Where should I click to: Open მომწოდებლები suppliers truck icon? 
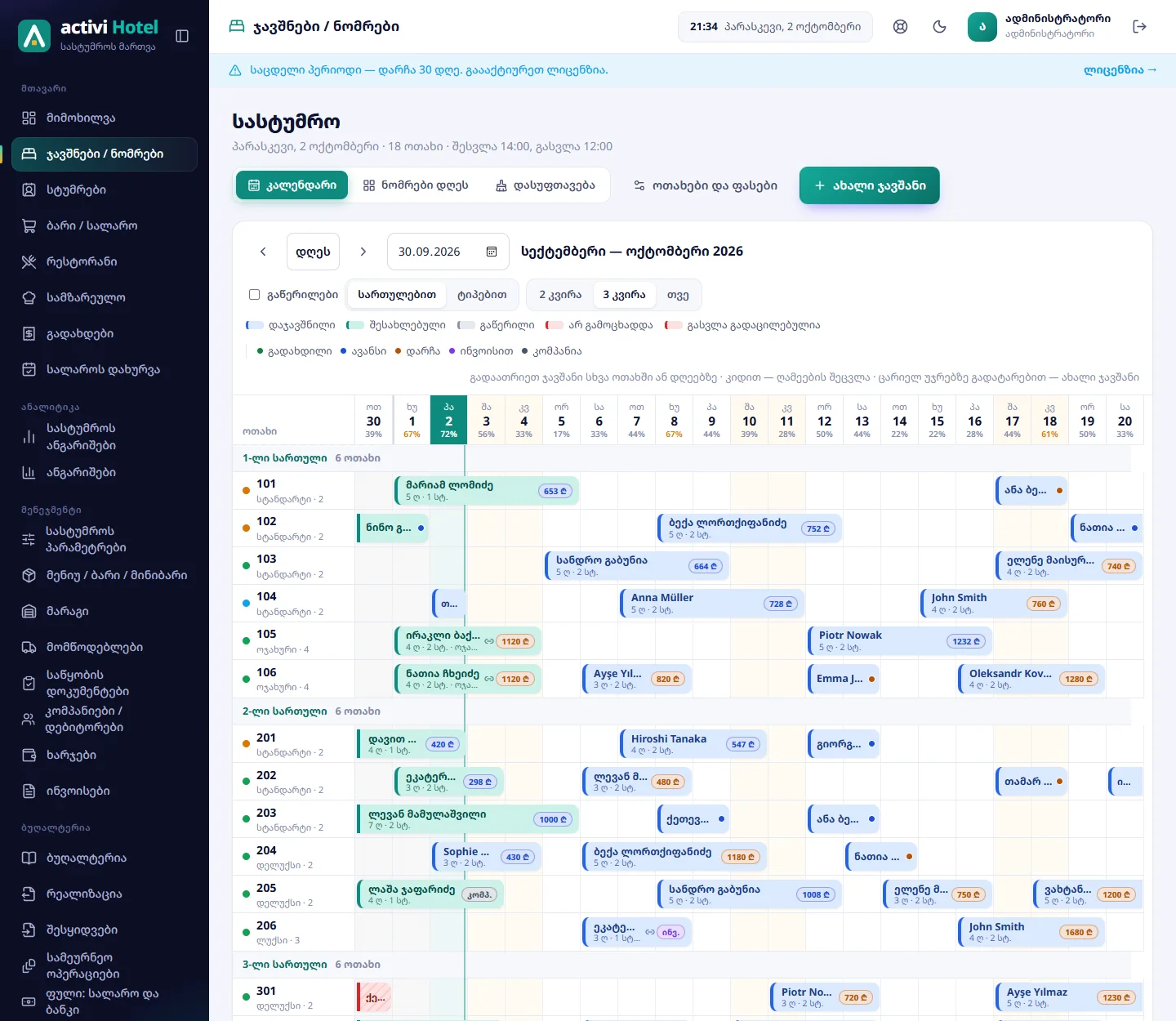[29, 647]
